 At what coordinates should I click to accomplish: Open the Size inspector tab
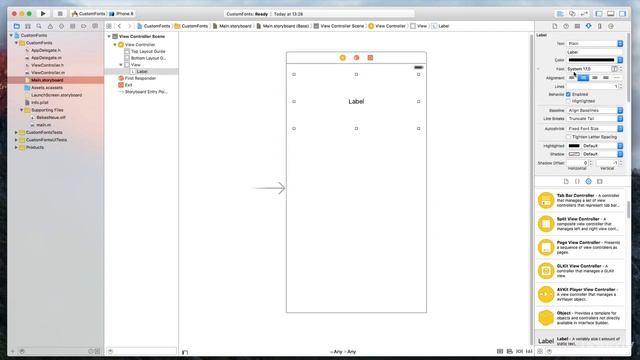tap(600, 26)
